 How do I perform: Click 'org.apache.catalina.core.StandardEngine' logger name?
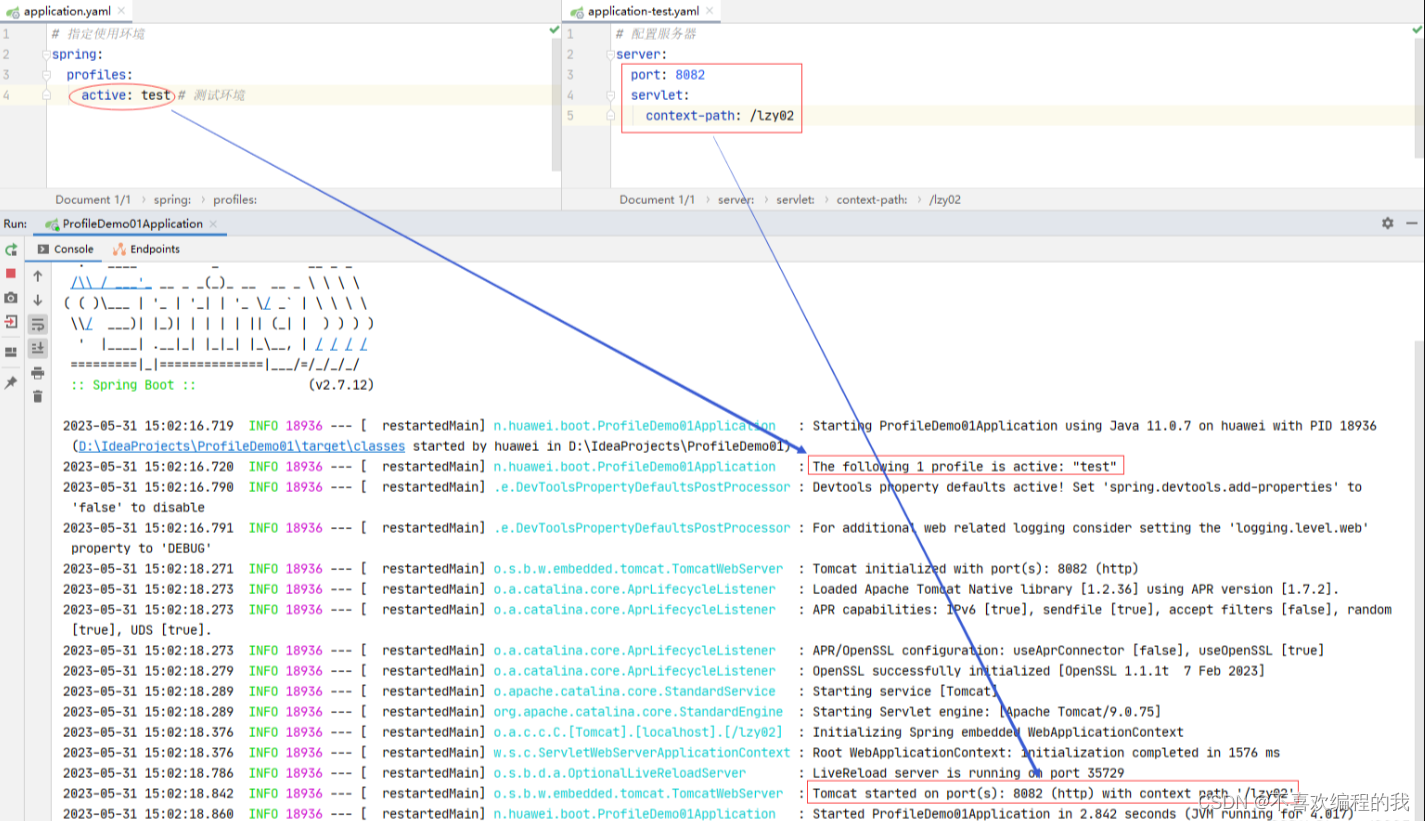tap(638, 711)
